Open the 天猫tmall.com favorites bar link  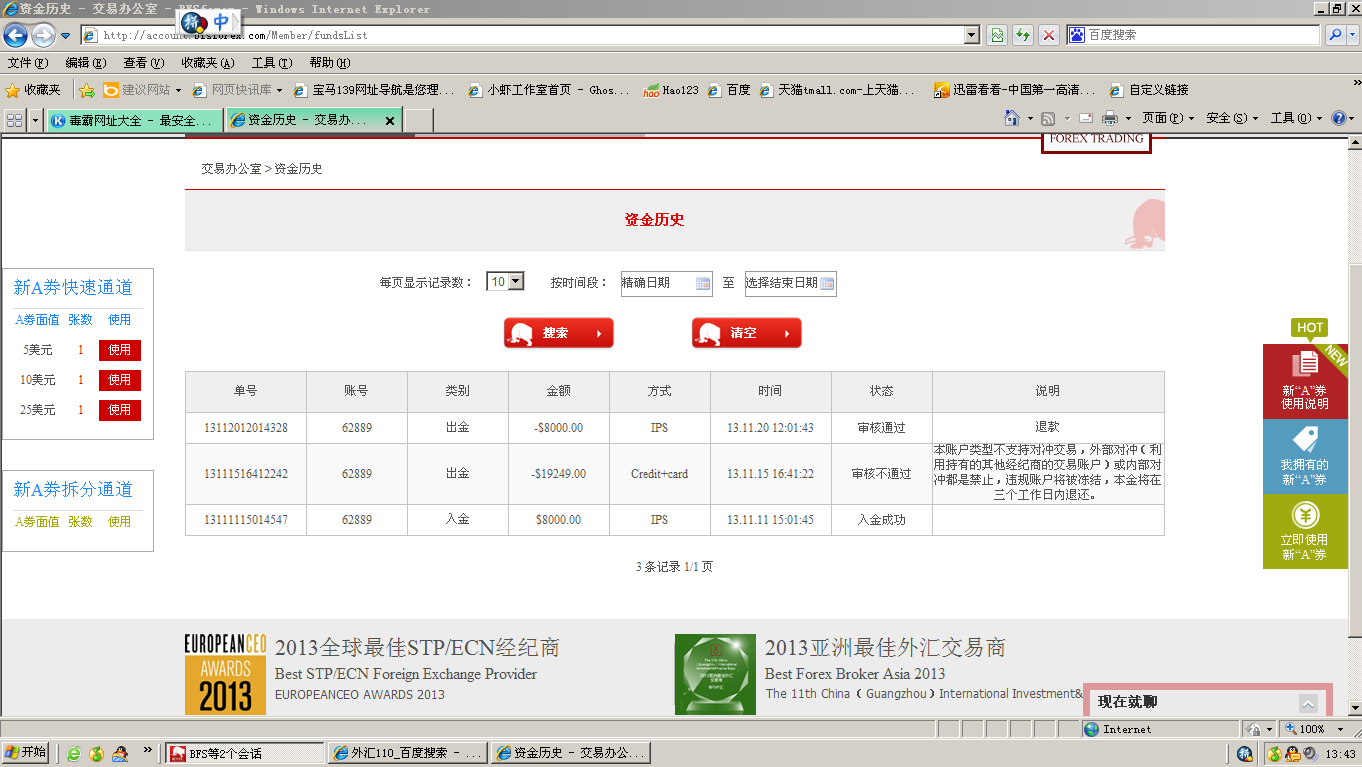coord(838,90)
